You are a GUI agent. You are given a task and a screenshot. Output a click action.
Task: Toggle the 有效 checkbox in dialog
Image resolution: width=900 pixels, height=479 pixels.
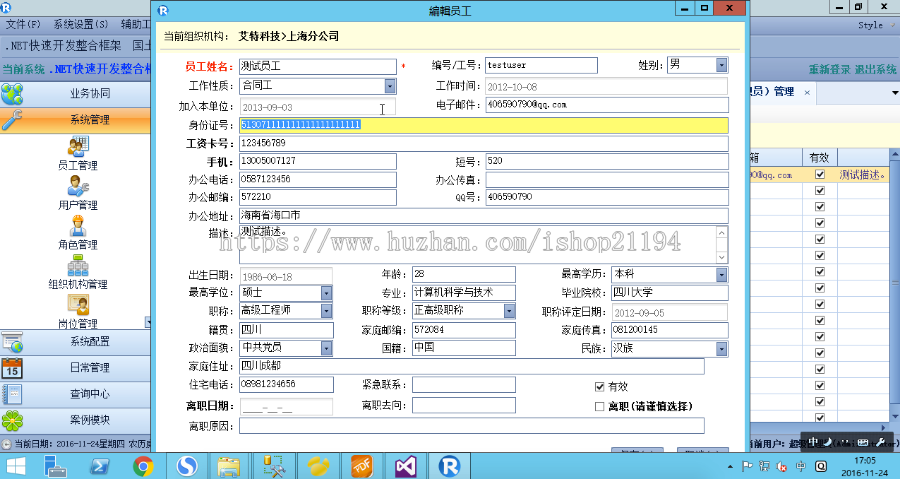coord(599,387)
